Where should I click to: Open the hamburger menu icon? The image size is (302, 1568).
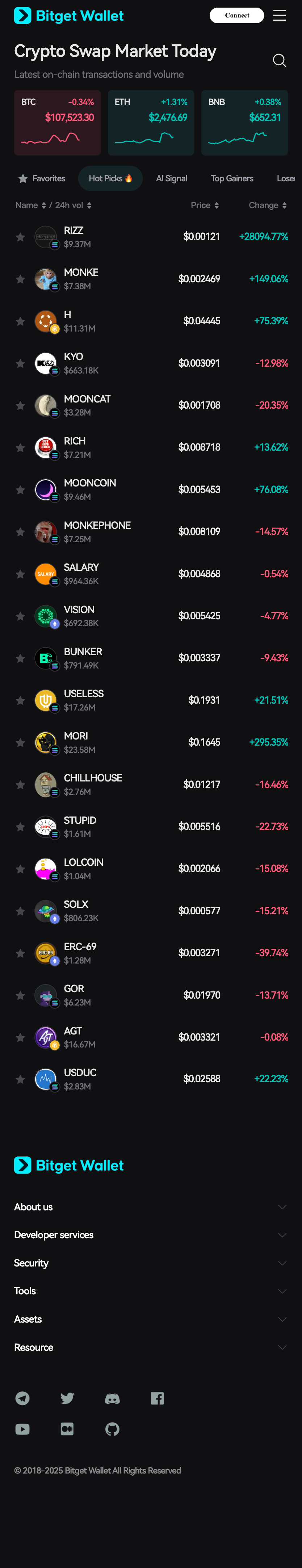click(x=280, y=16)
